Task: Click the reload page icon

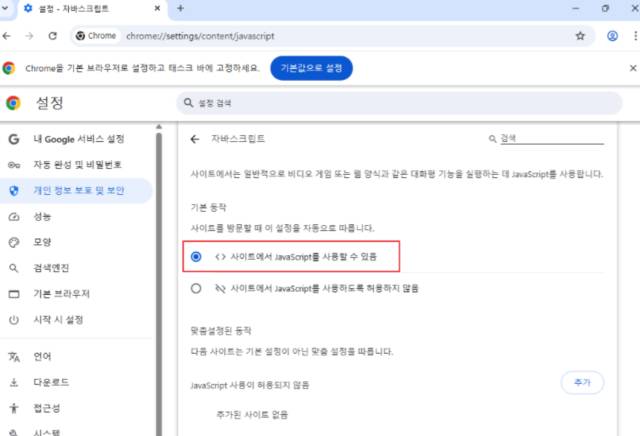Action: coord(53,36)
